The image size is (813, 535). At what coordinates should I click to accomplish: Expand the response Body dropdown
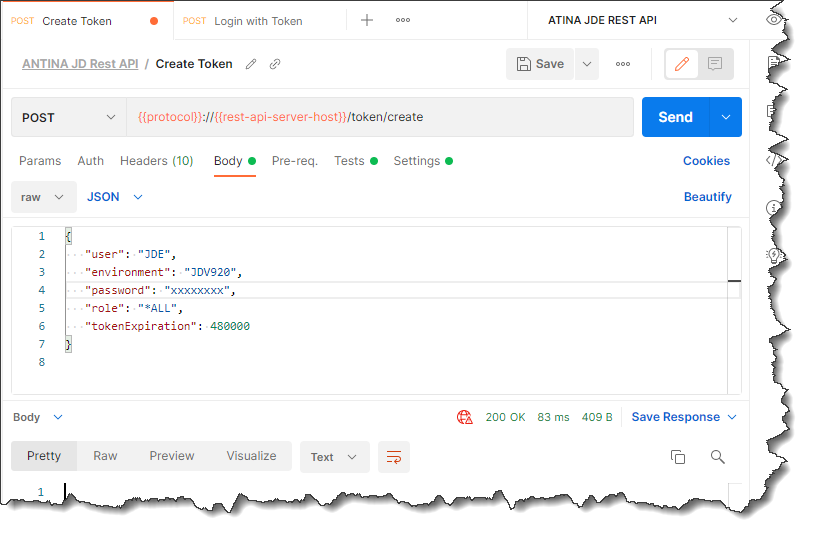coord(38,417)
